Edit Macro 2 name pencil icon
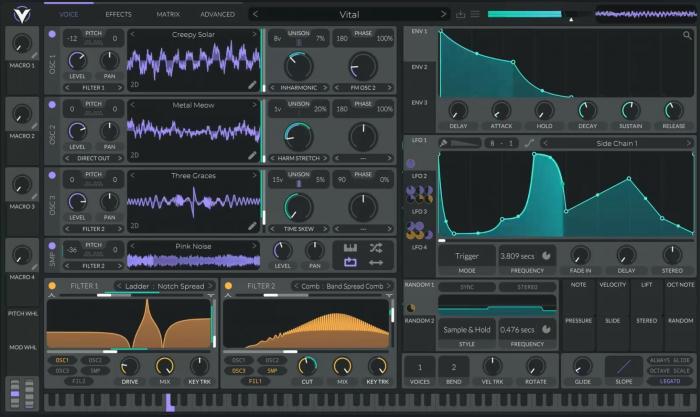700x417 pixels. (34, 126)
